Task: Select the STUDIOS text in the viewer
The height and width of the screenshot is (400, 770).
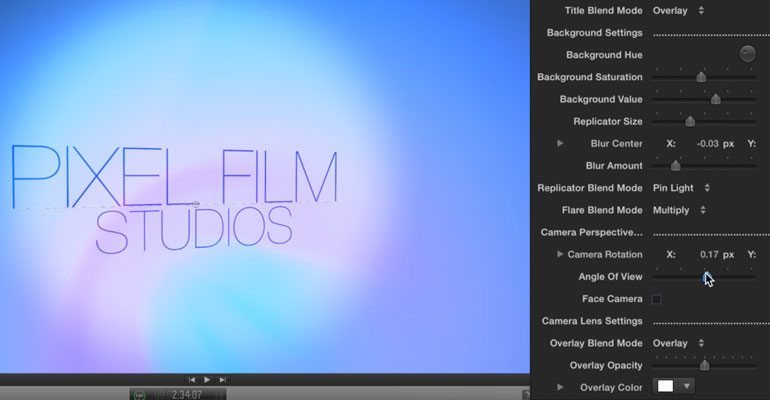Action: [x=193, y=230]
